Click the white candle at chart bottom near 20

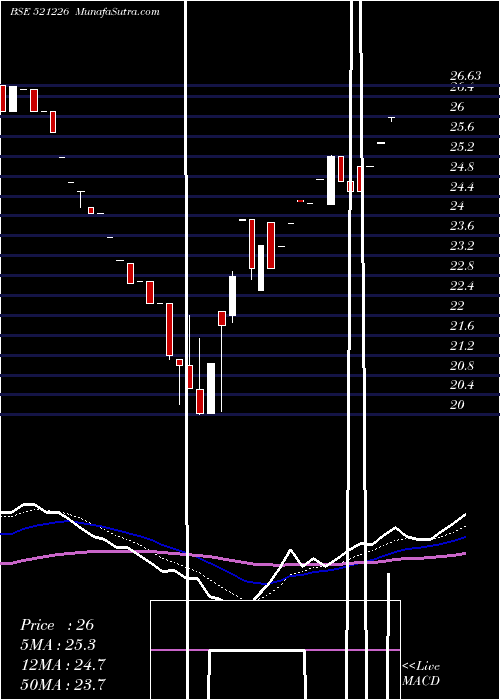click(211, 388)
